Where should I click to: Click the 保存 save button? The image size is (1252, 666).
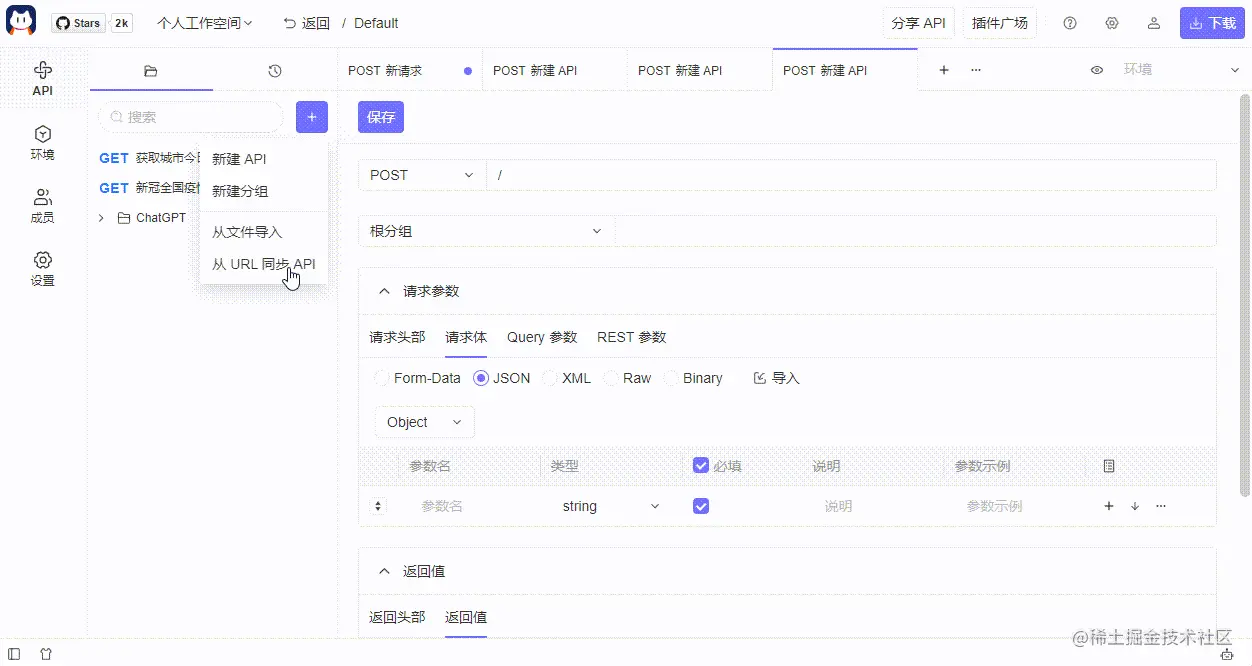click(381, 117)
